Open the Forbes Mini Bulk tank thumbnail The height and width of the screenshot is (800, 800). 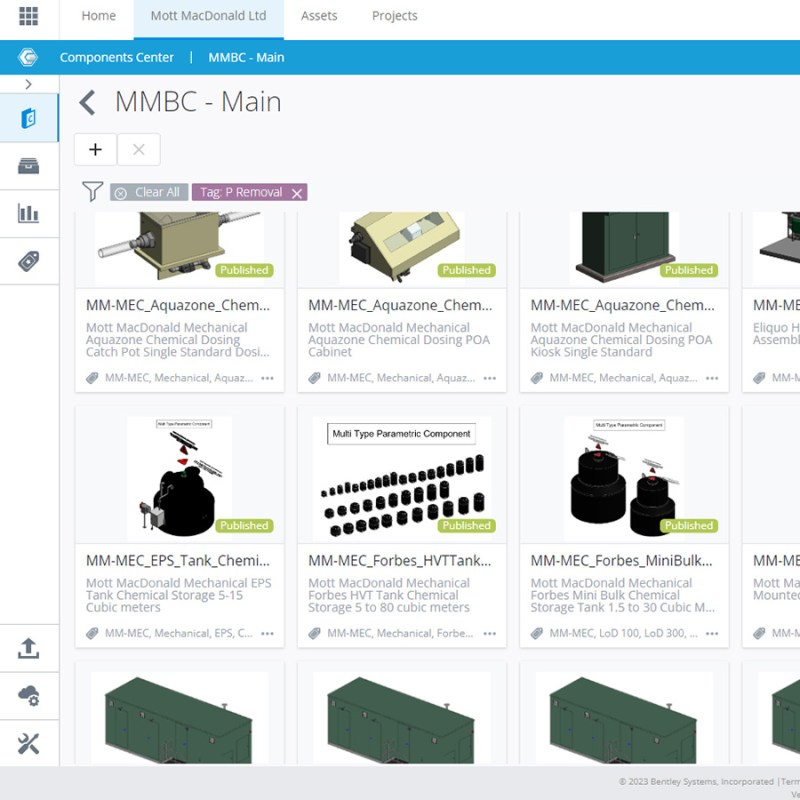pyautogui.click(x=624, y=476)
